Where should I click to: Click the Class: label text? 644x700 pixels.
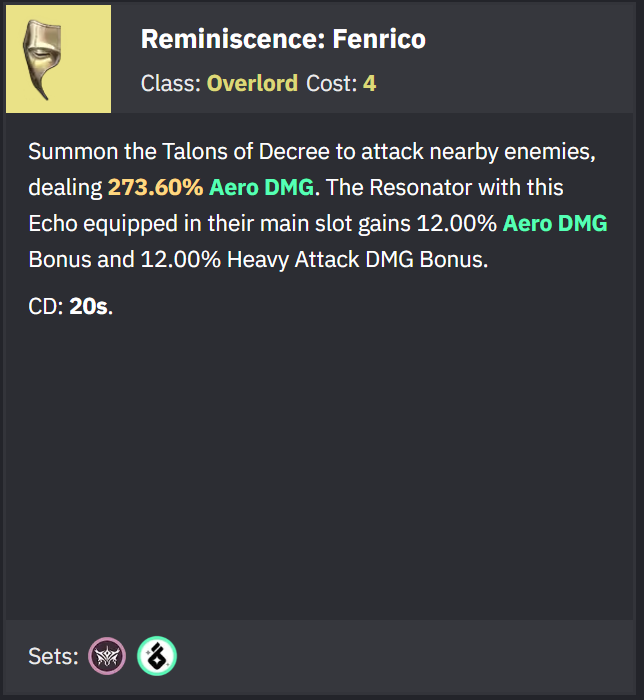coord(171,83)
